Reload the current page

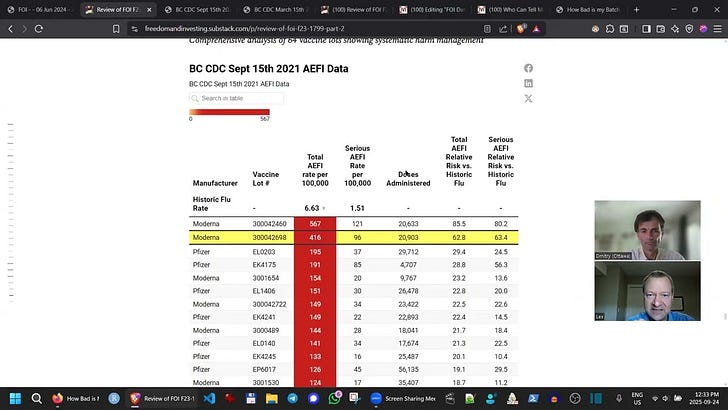(x=39, y=29)
